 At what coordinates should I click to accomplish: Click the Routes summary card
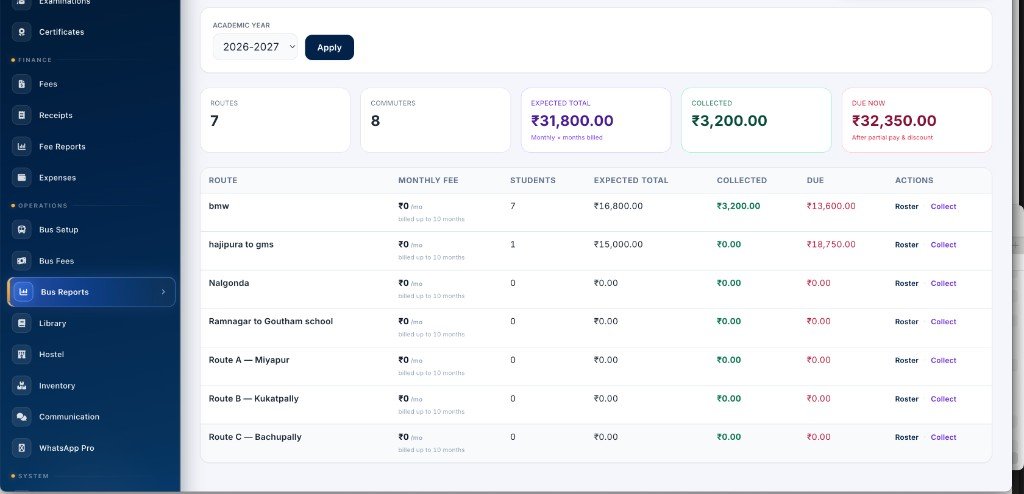[x=275, y=120]
